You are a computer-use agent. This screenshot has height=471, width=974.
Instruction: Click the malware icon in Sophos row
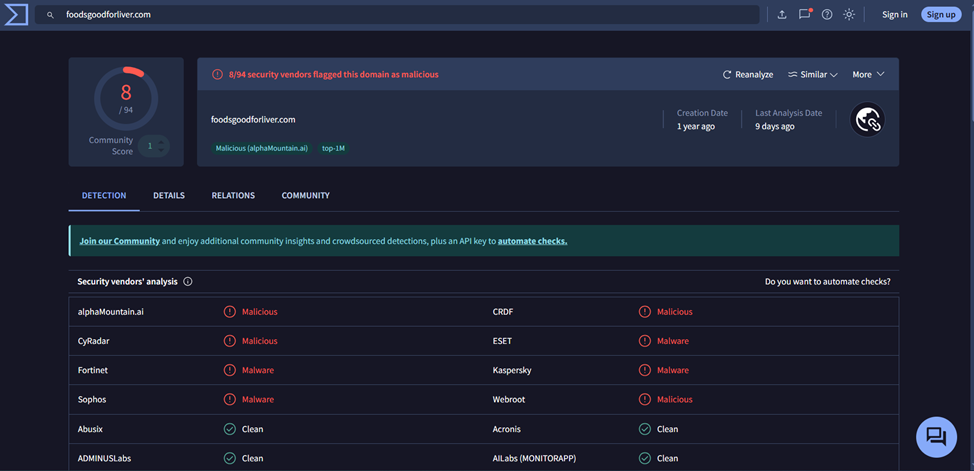pyautogui.click(x=229, y=400)
